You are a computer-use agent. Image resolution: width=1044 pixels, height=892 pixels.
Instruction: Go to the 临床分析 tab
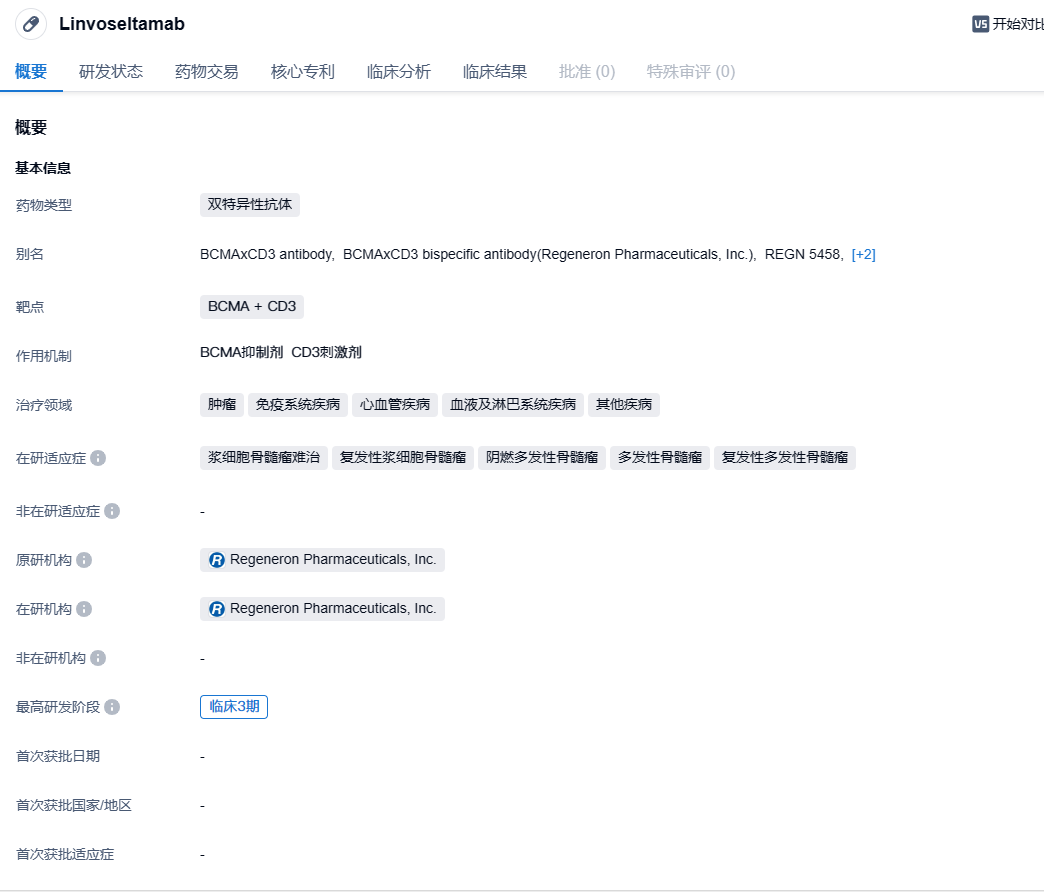pyautogui.click(x=399, y=72)
